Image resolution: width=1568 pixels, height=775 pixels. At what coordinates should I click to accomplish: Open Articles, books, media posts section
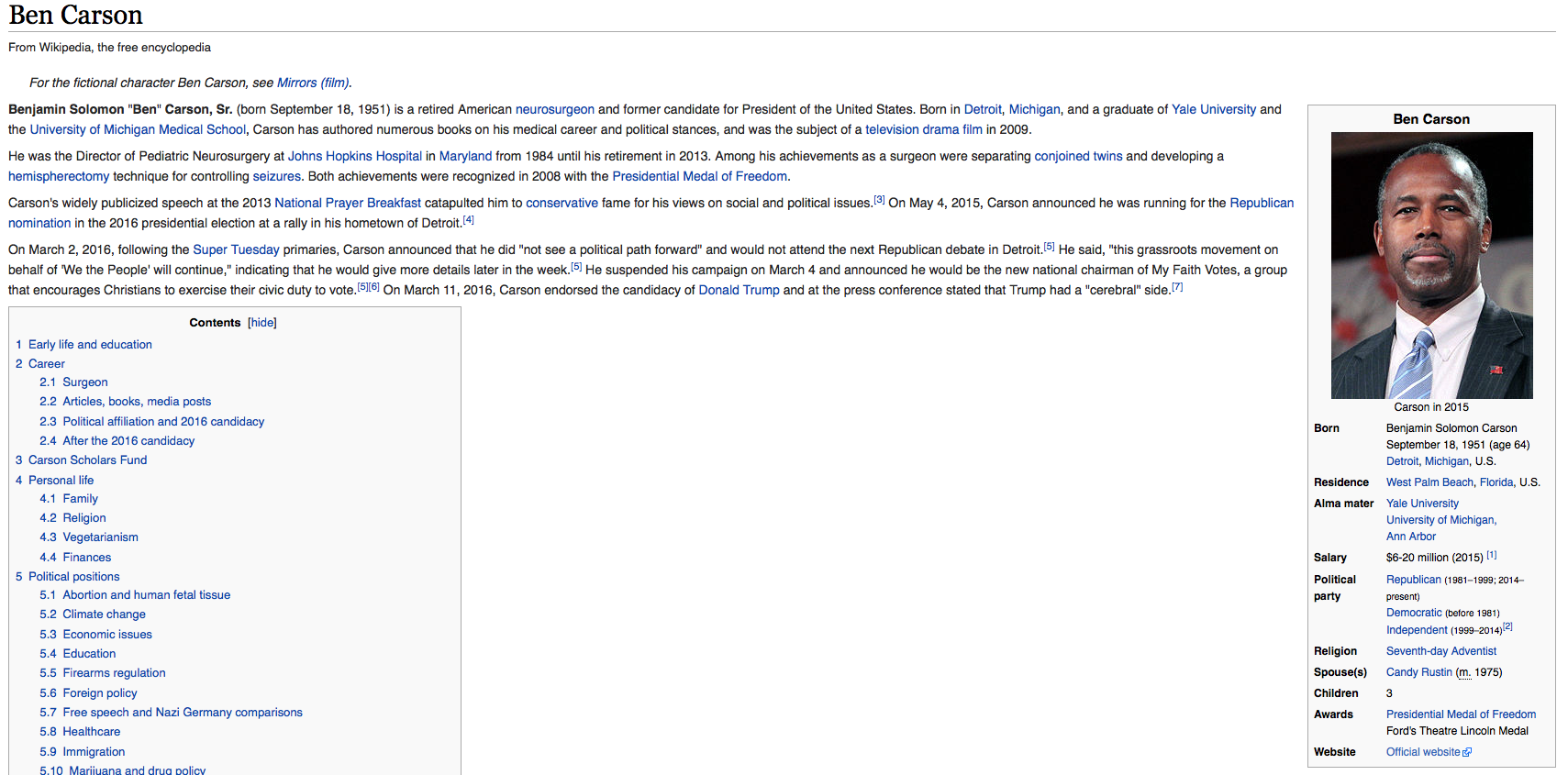coord(137,402)
